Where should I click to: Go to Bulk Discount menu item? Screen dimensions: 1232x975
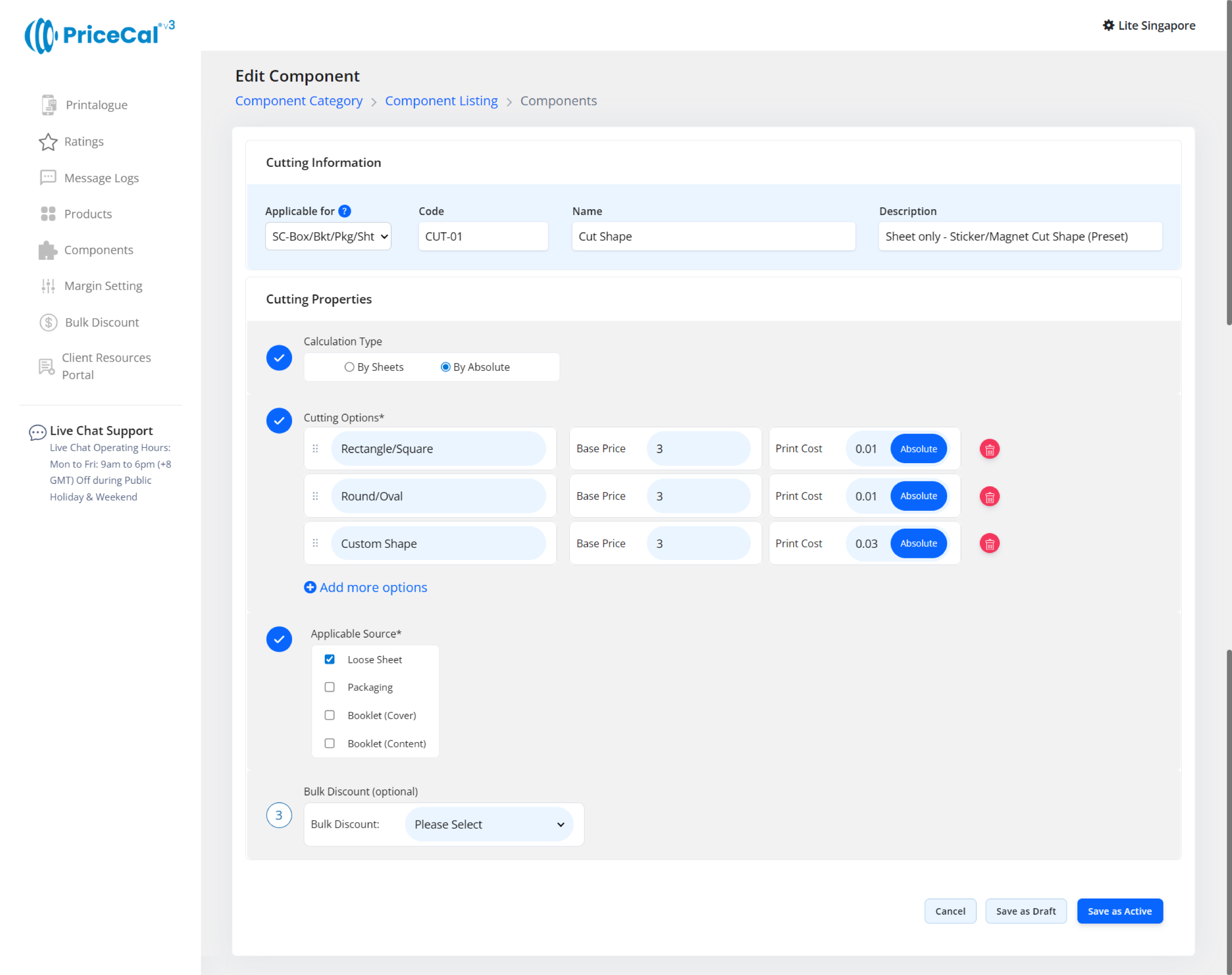[x=102, y=323]
